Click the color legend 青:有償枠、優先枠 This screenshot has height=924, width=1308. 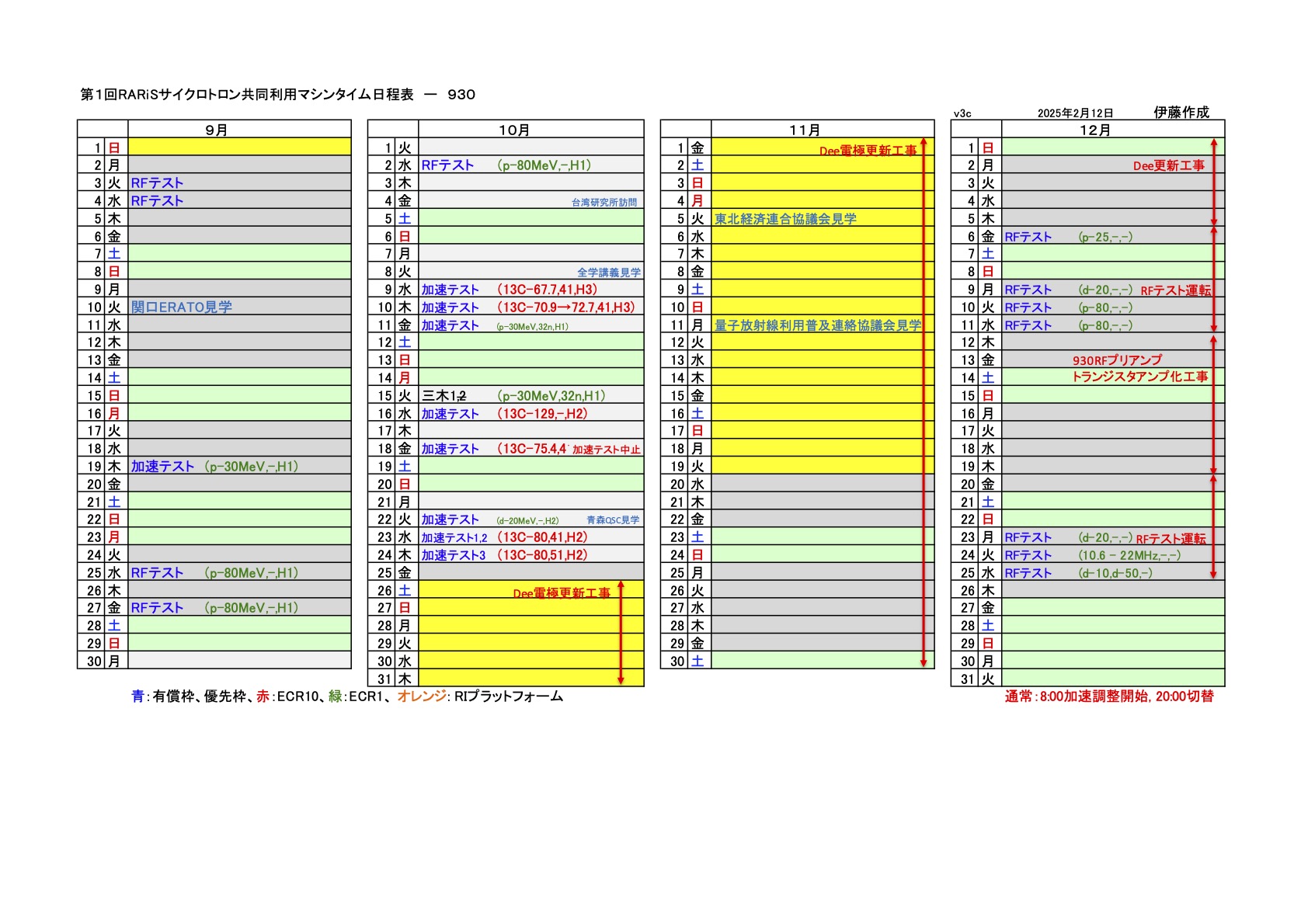pyautogui.click(x=190, y=696)
